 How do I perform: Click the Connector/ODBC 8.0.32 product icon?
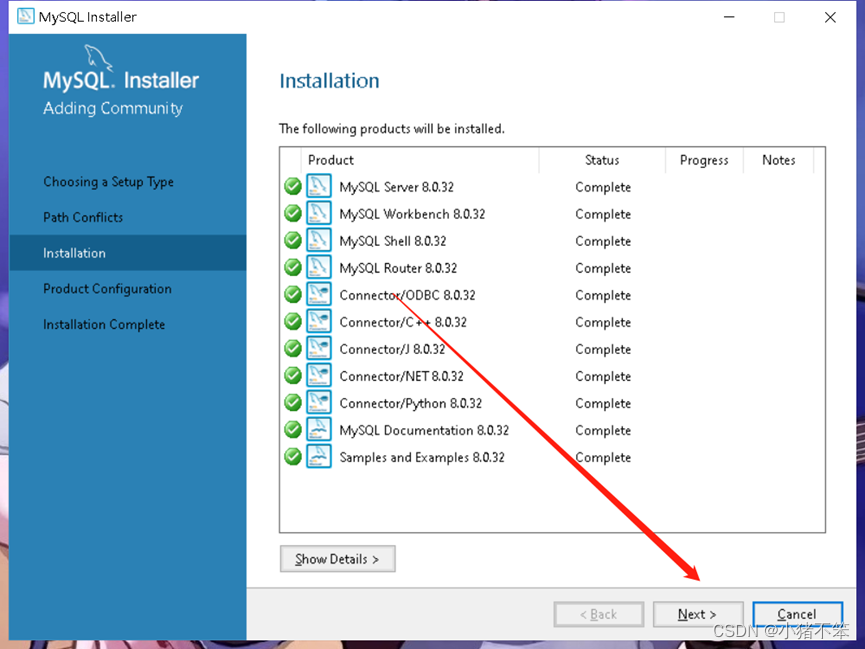(x=319, y=295)
